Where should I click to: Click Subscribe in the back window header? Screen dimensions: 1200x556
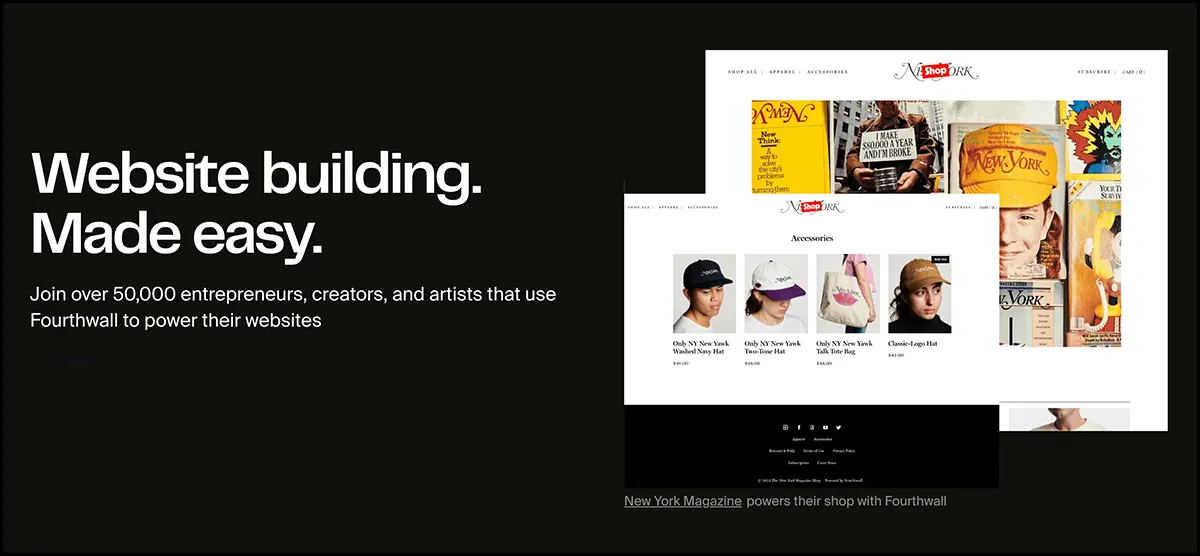[x=1094, y=72]
